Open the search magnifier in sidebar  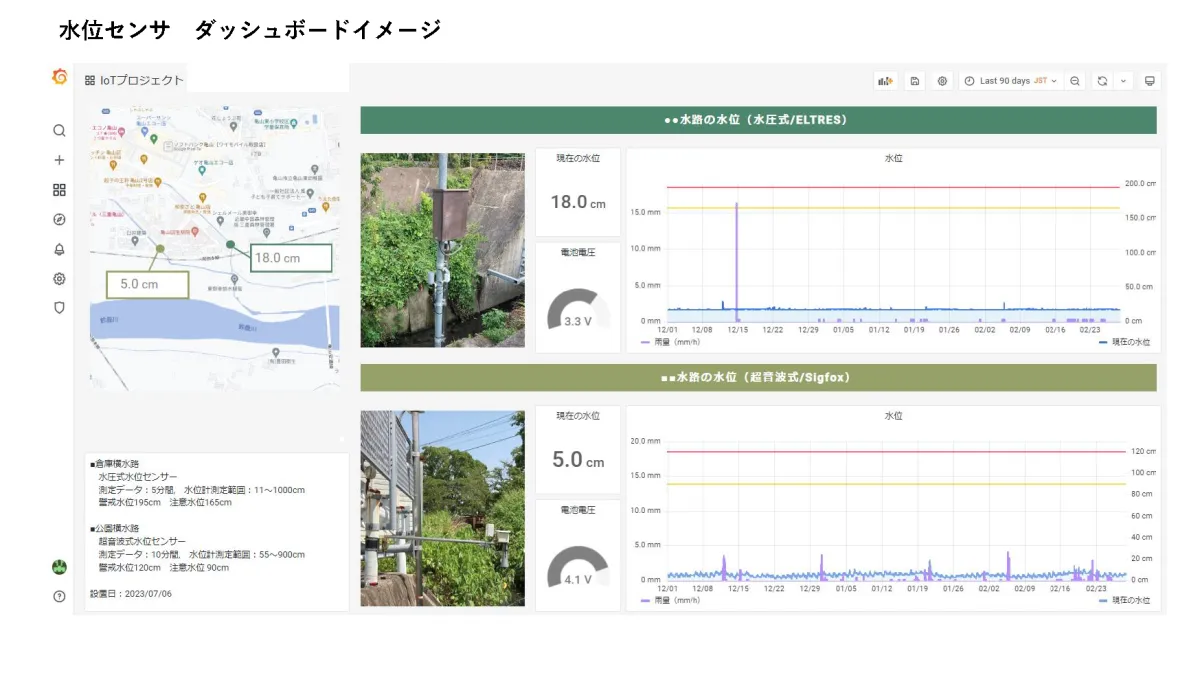[x=59, y=130]
